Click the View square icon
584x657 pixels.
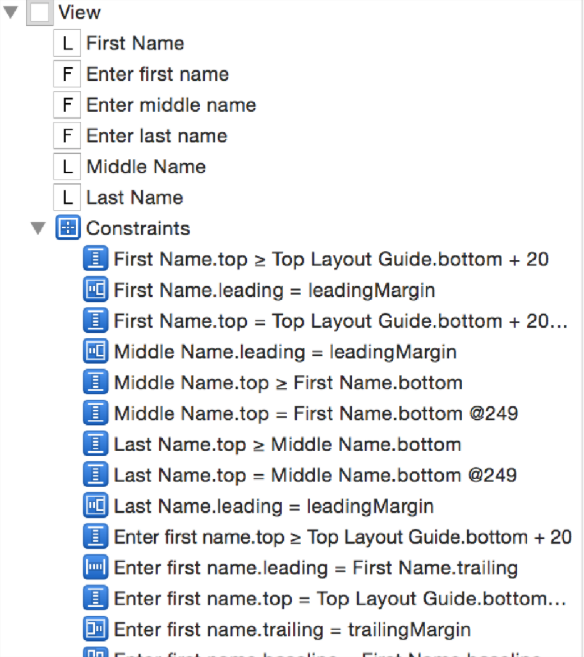coord(40,13)
